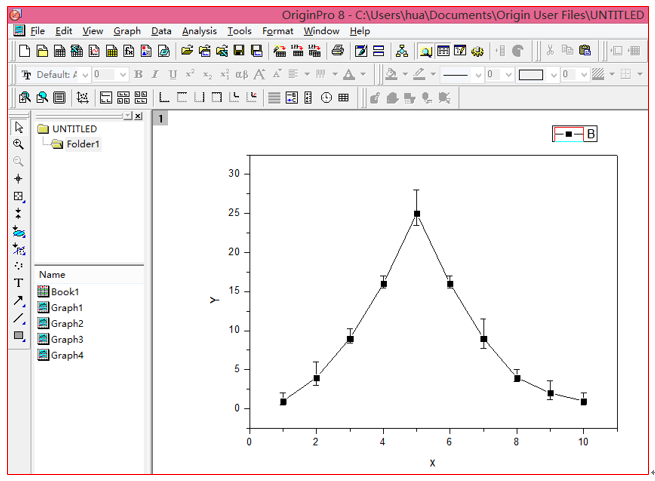Select the Text tool
The height and width of the screenshot is (481, 655).
point(18,283)
